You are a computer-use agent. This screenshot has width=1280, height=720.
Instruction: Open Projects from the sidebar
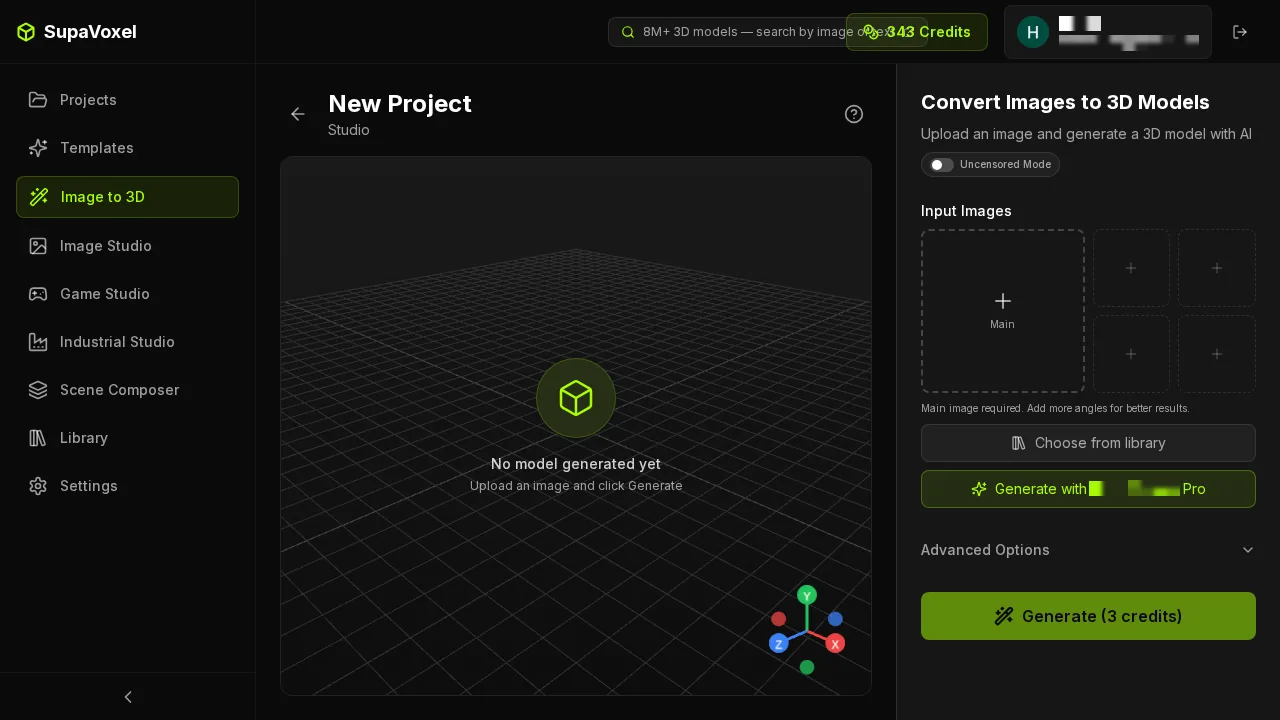tap(127, 100)
